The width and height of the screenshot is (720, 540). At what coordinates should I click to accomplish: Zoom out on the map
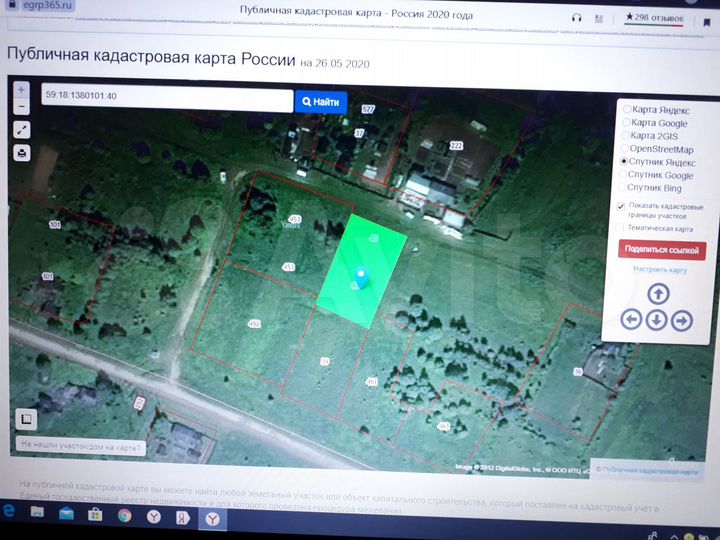pyautogui.click(x=21, y=107)
